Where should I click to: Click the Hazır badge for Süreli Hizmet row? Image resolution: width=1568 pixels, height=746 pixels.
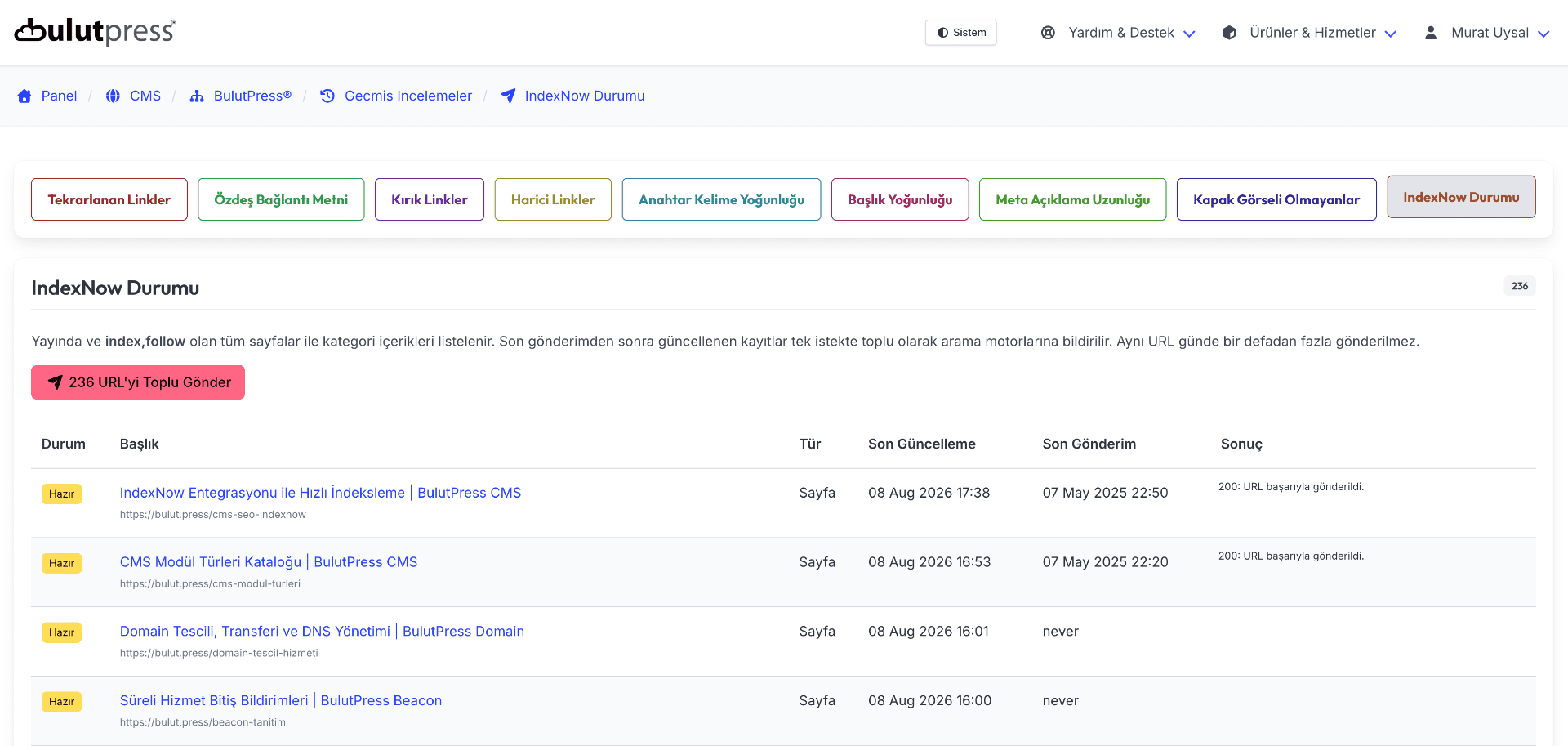point(62,702)
